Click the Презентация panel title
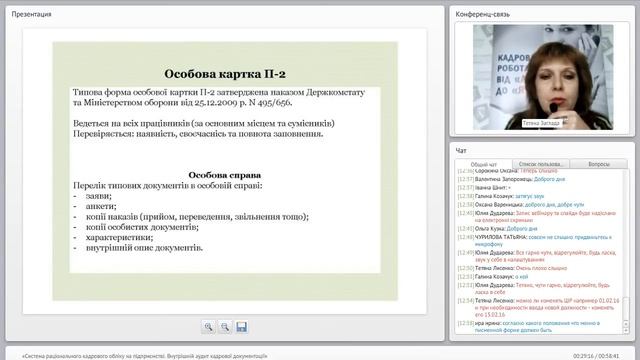Viewport: 640px width, 360px height. click(x=31, y=14)
